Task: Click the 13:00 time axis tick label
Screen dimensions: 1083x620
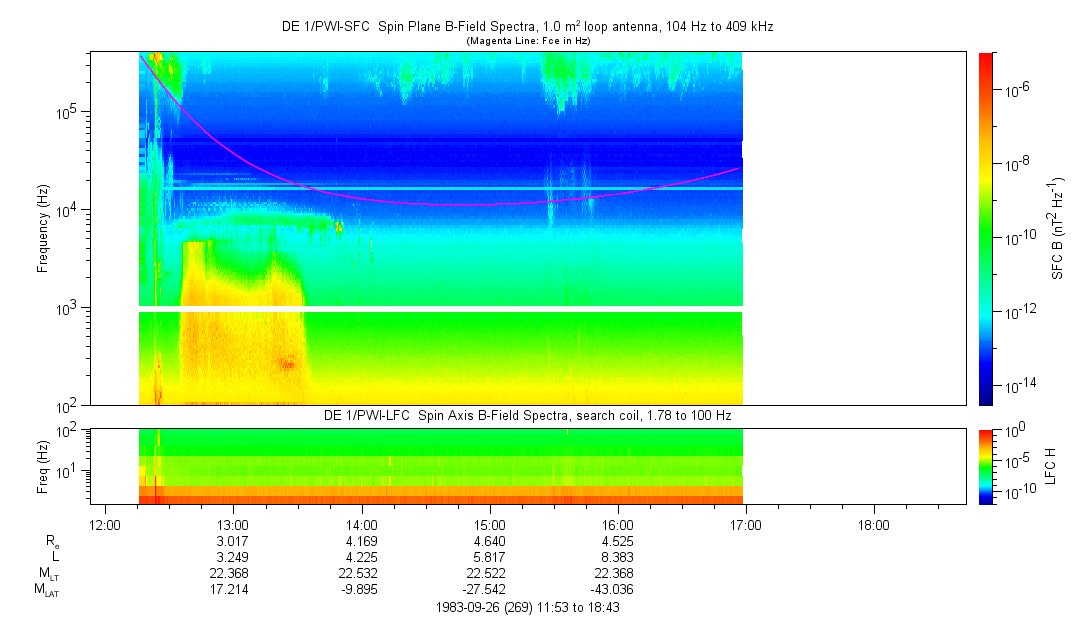Action: point(233,524)
